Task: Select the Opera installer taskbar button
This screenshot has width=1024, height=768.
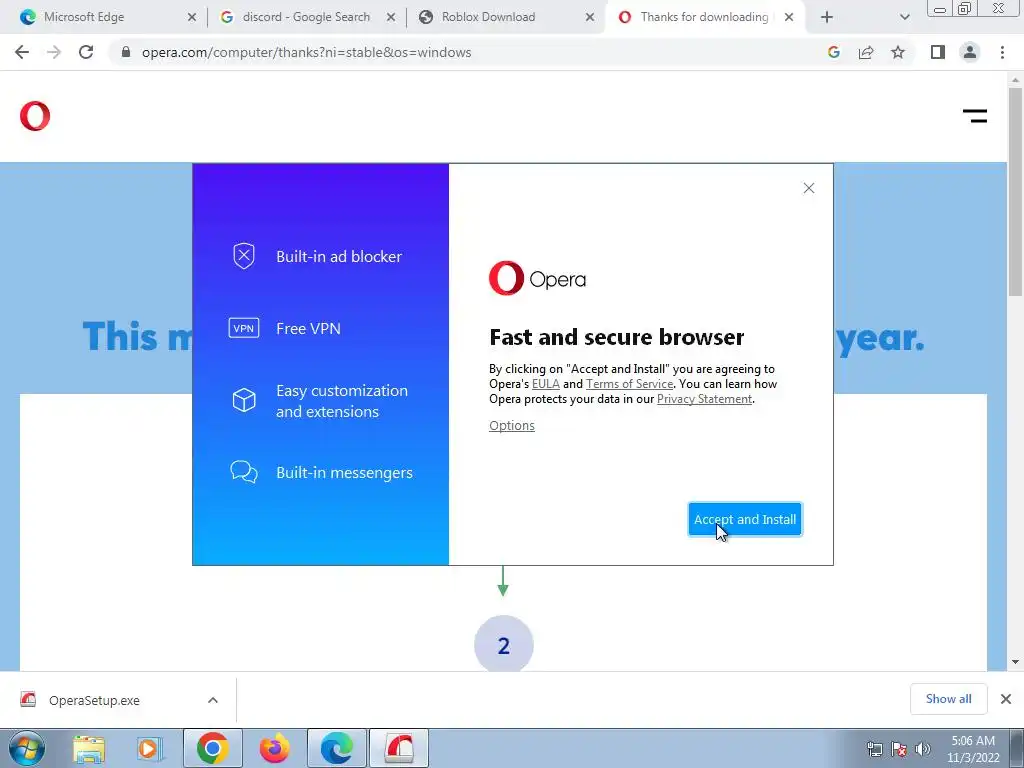Action: coord(399,748)
